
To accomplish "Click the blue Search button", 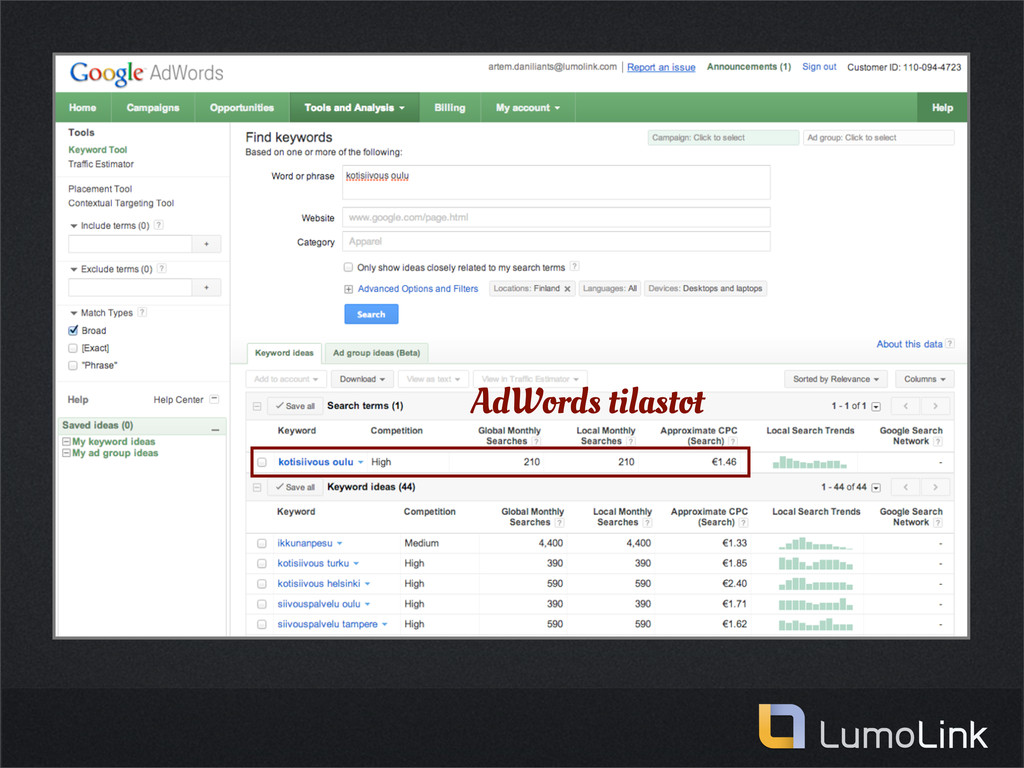I will pyautogui.click(x=371, y=314).
